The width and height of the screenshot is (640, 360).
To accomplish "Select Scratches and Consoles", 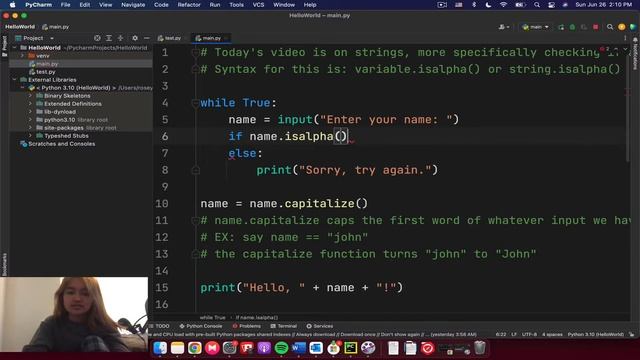I will coord(58,144).
